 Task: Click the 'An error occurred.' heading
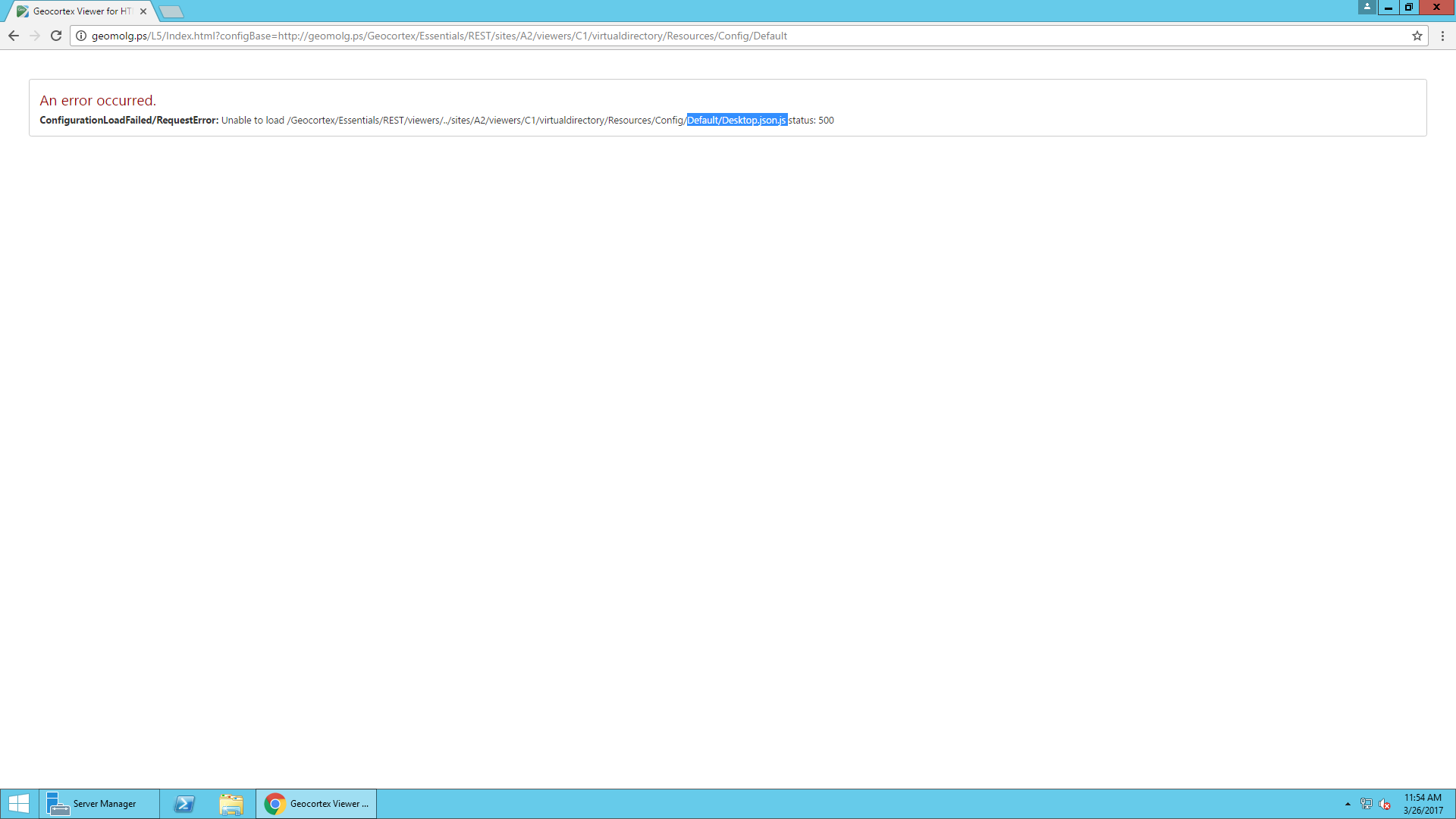[x=98, y=100]
